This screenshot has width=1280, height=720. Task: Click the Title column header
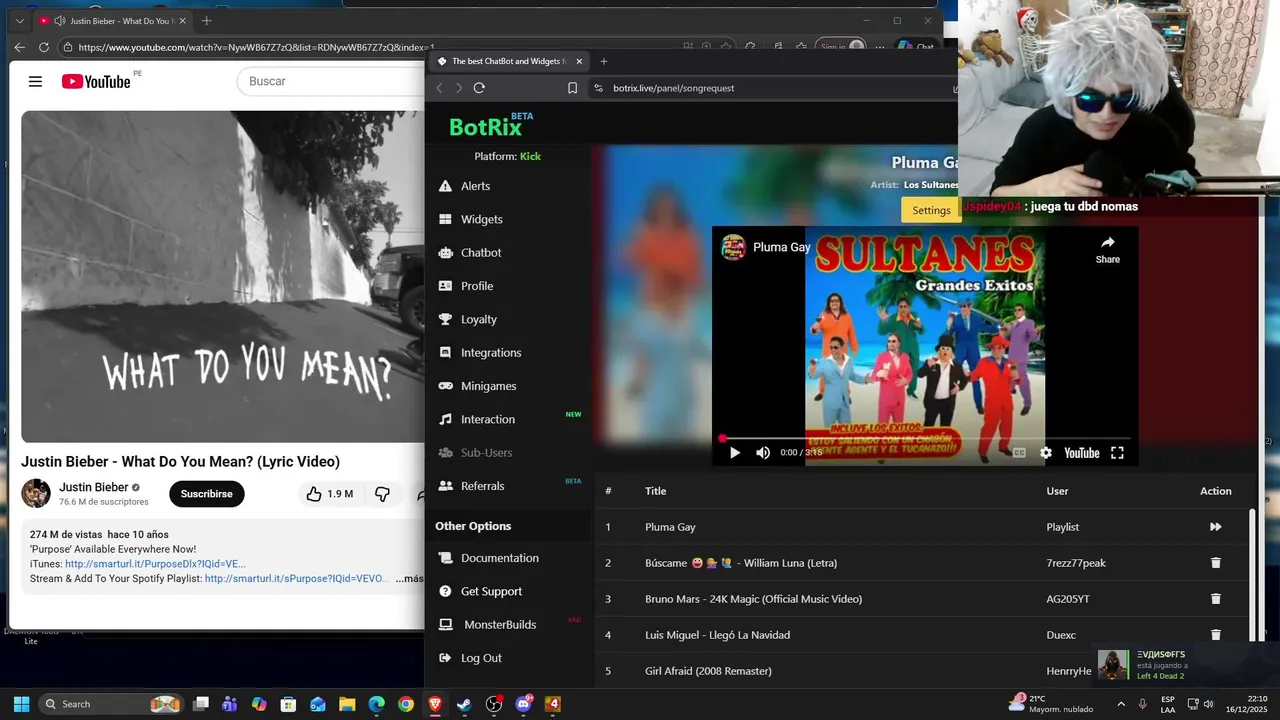coord(656,491)
